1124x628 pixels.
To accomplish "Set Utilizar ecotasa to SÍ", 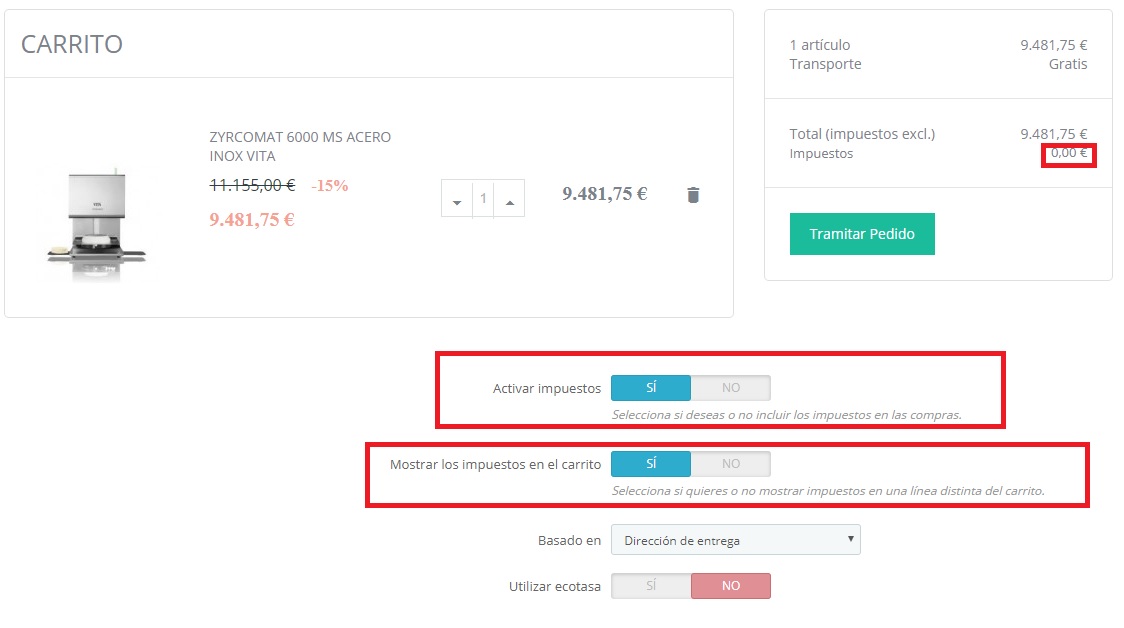I will (651, 586).
